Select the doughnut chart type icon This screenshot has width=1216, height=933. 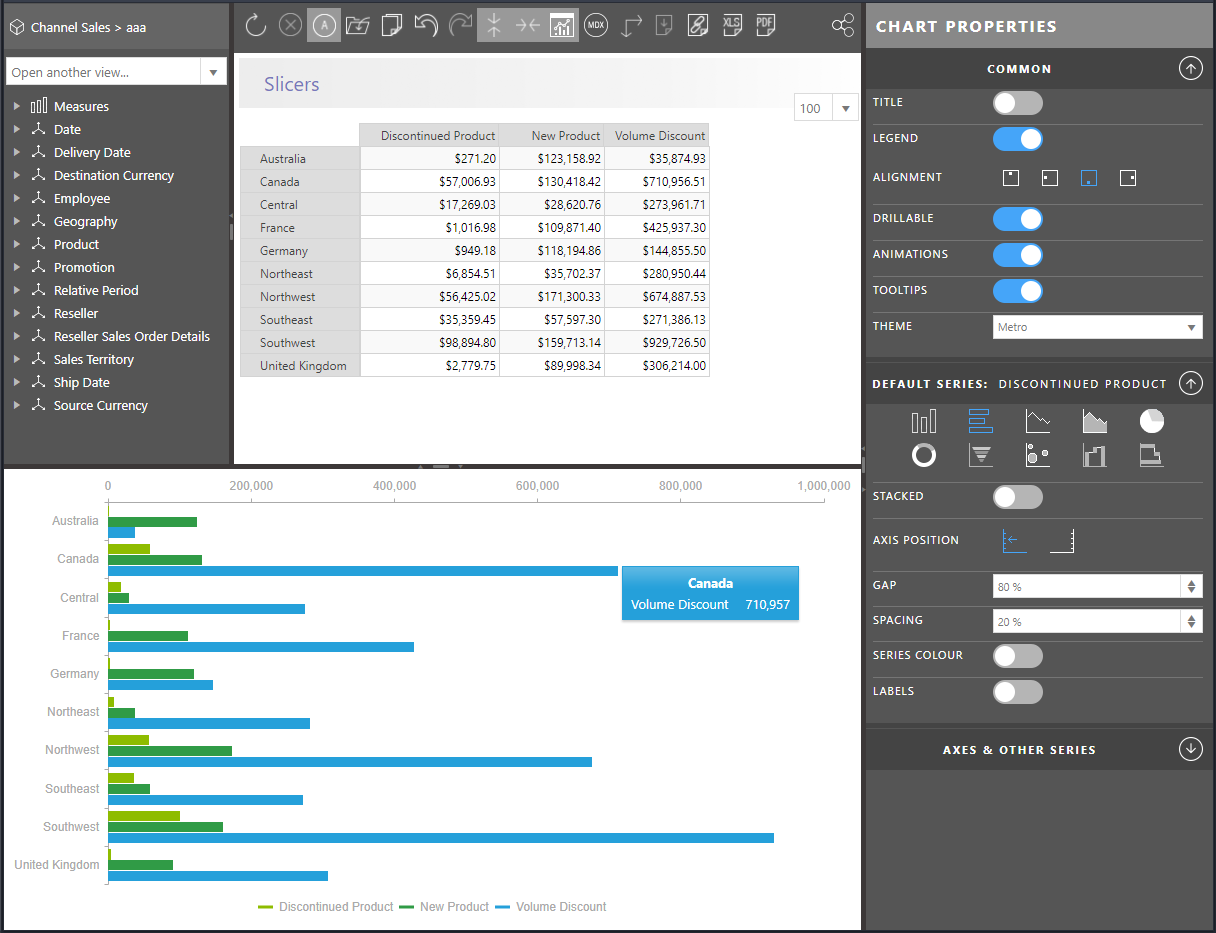[x=924, y=455]
